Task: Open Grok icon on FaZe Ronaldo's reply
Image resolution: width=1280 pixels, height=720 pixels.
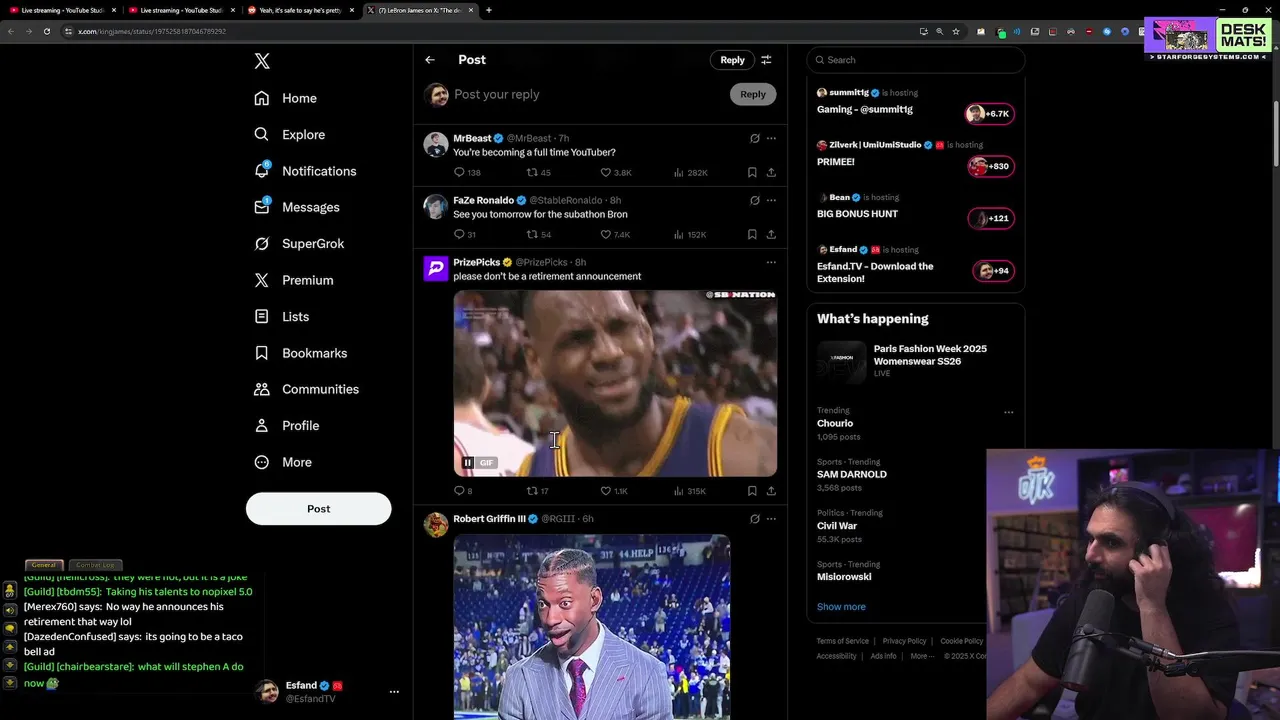Action: pyautogui.click(x=755, y=200)
